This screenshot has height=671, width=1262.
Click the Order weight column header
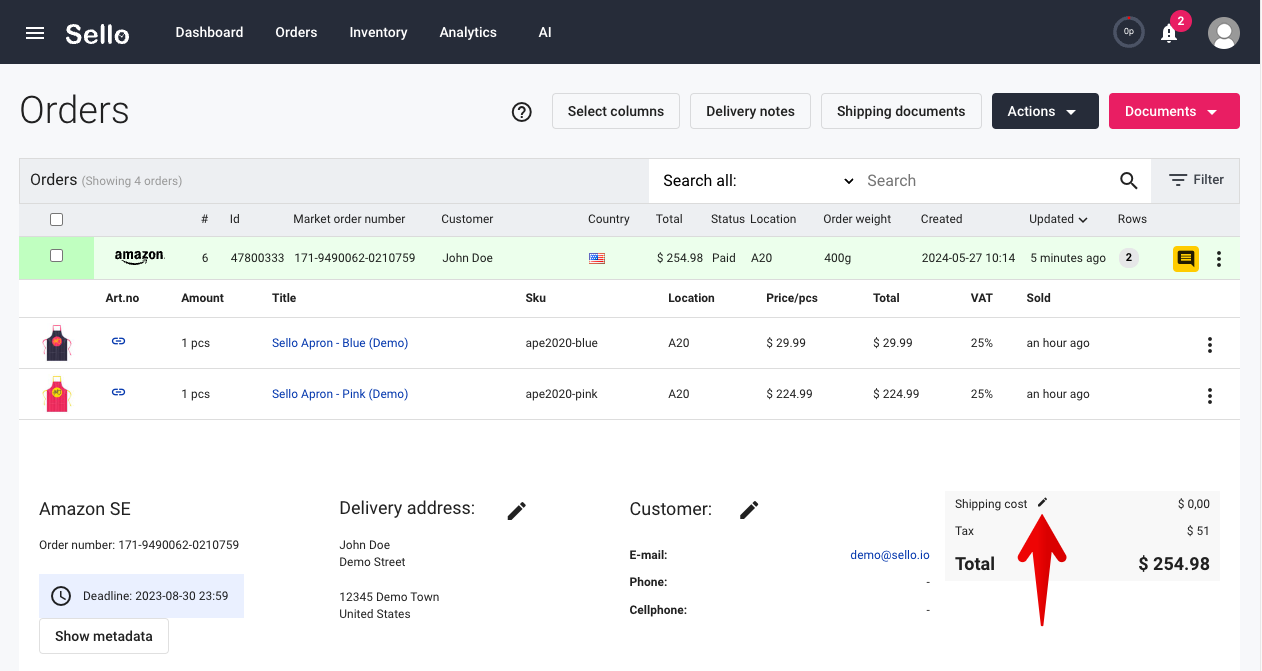click(857, 219)
